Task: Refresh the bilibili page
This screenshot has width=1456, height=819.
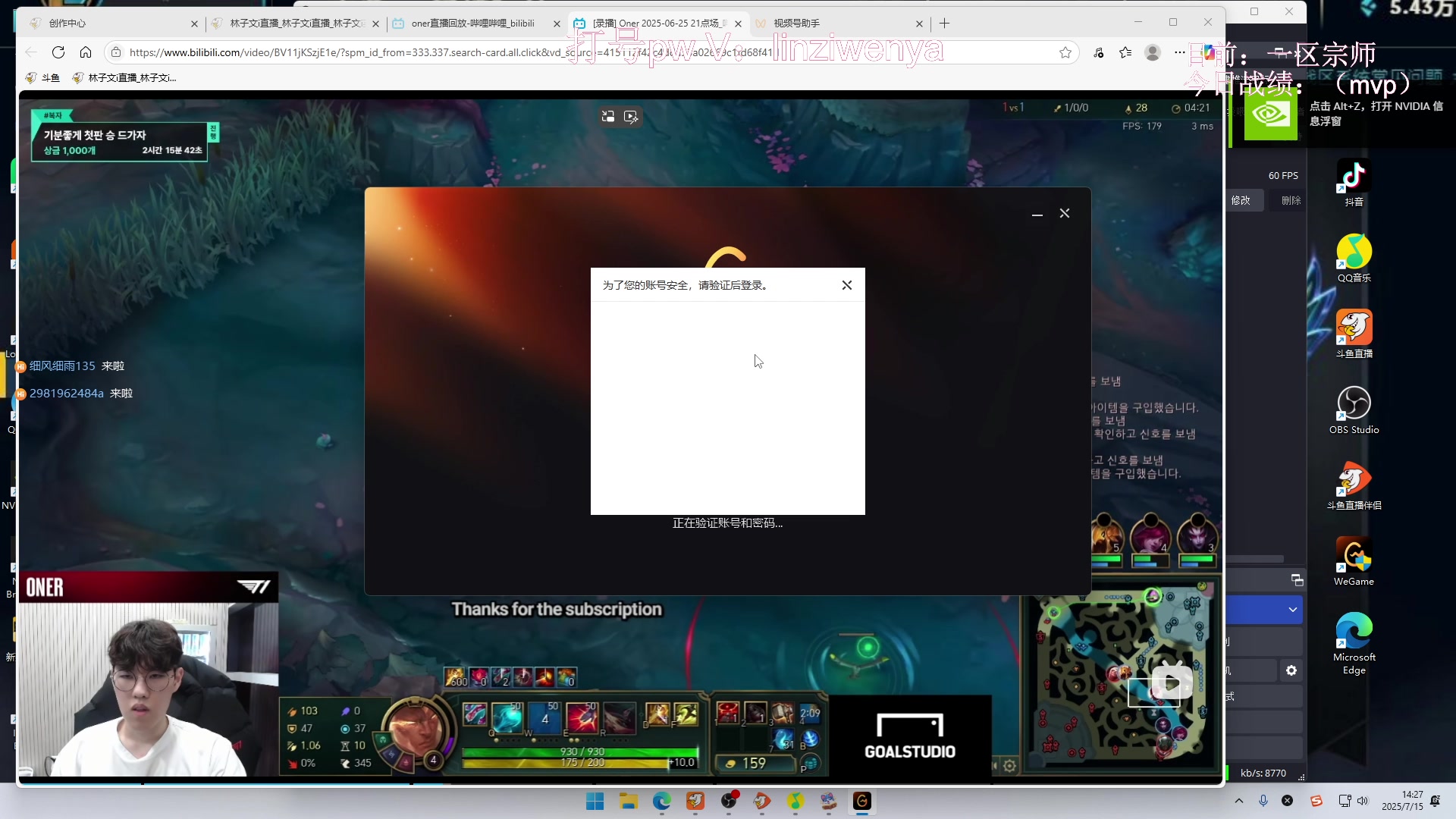Action: pyautogui.click(x=58, y=52)
